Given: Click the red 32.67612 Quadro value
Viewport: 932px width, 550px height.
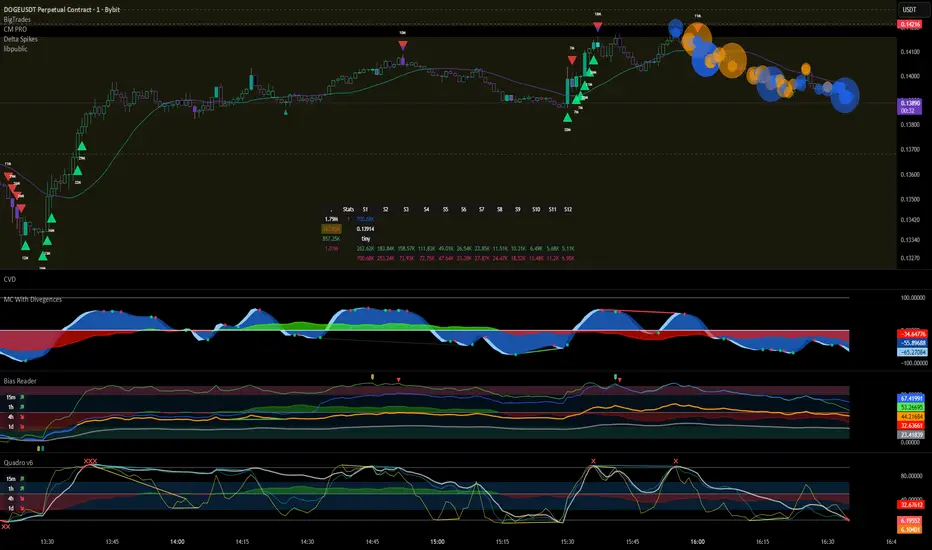Looking at the screenshot, I should pyautogui.click(x=911, y=505).
